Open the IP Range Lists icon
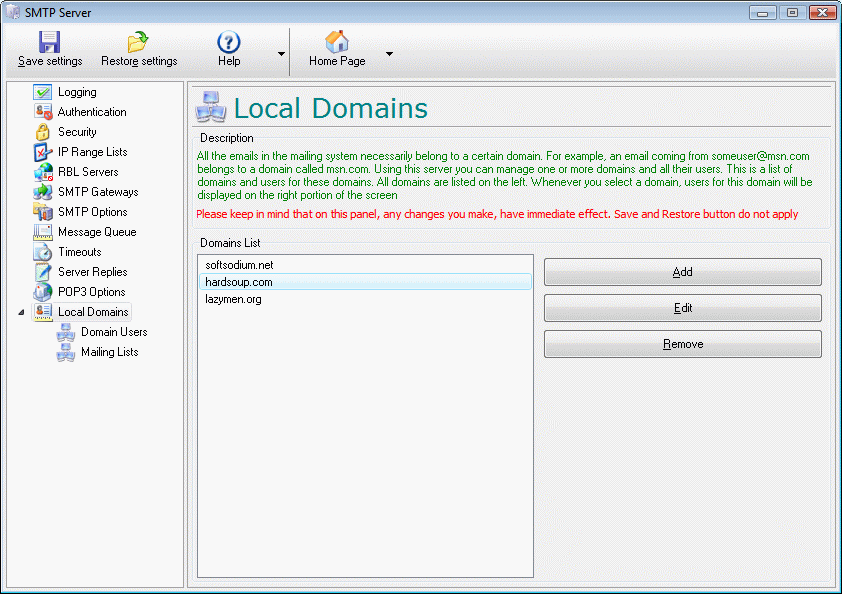842x594 pixels. point(43,151)
